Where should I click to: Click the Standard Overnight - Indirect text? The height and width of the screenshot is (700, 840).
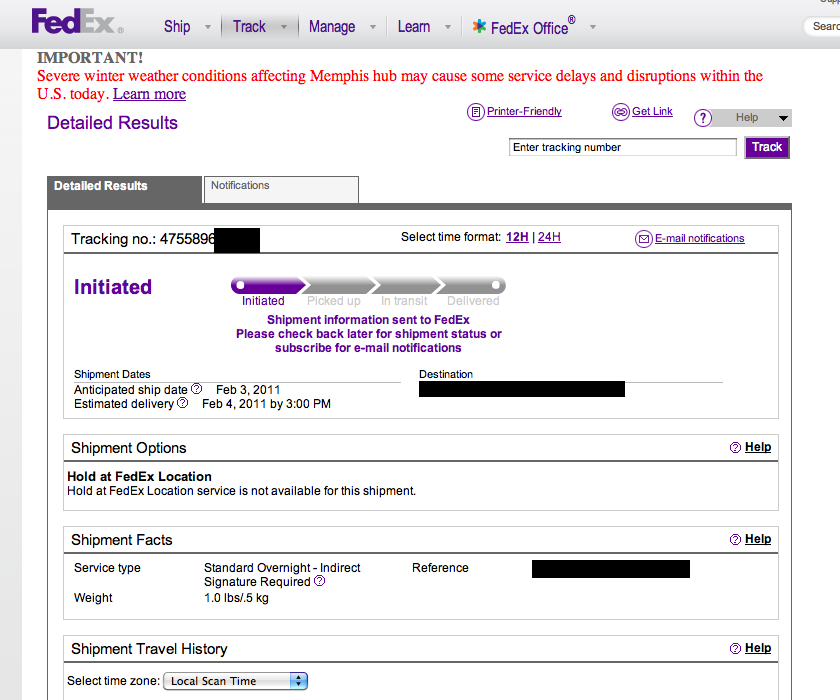282,568
